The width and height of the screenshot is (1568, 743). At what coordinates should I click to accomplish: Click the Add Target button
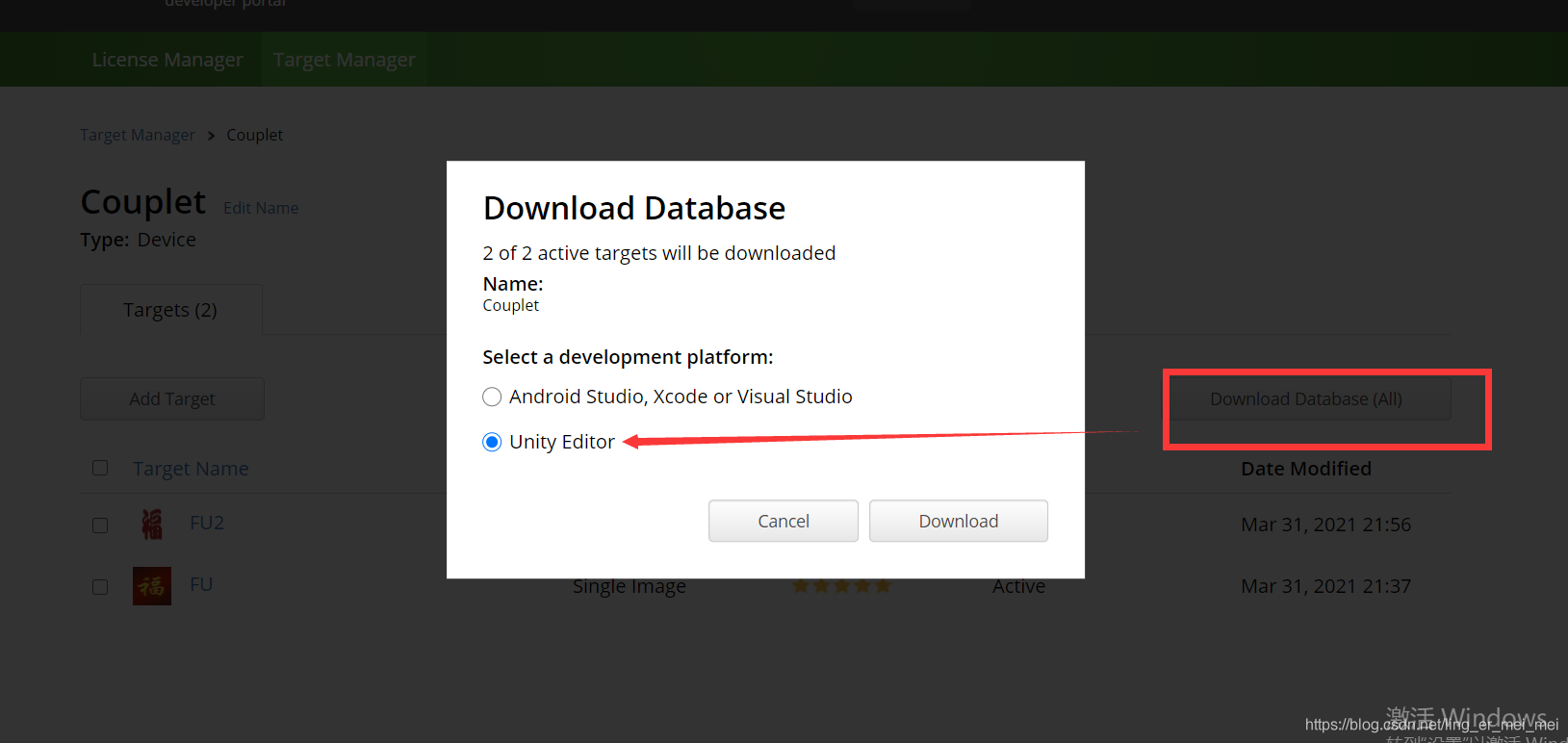tap(172, 398)
